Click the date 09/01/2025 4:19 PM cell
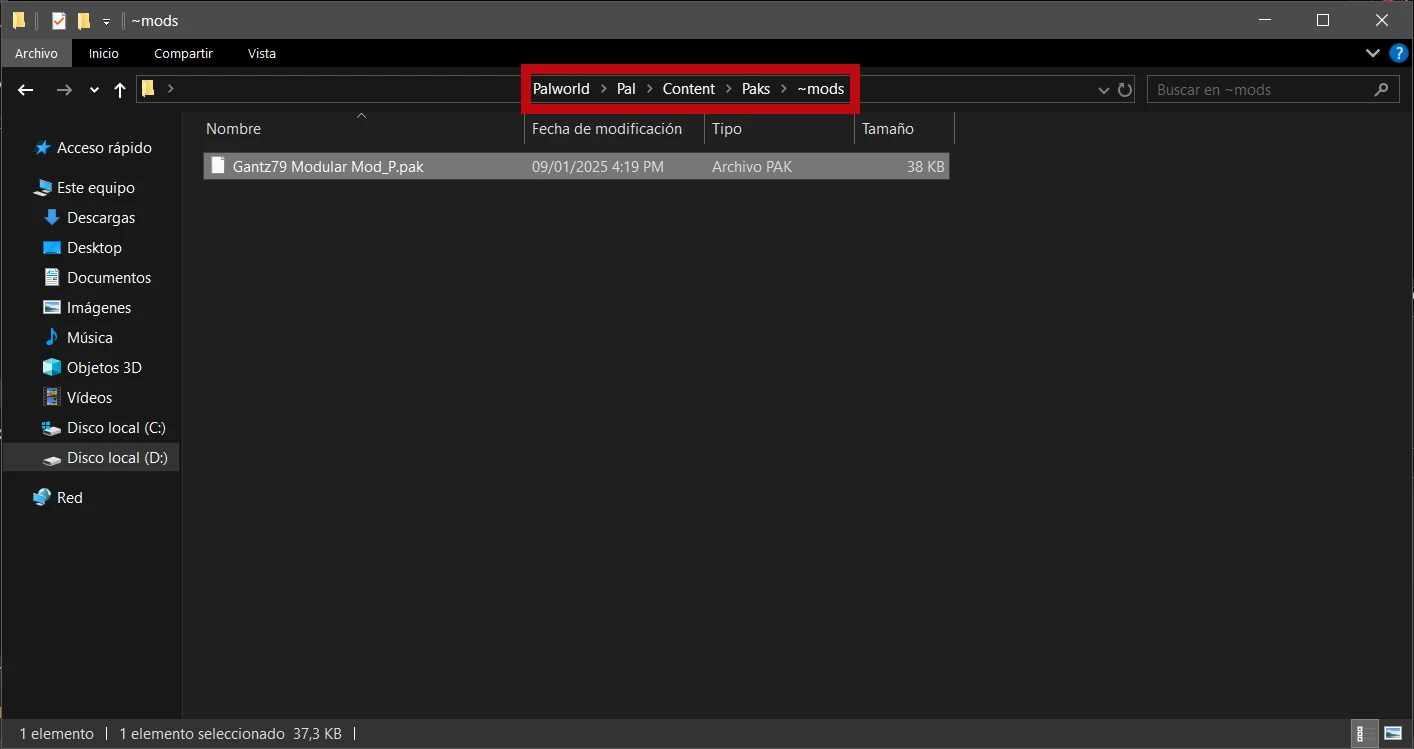This screenshot has width=1414, height=749. coord(598,167)
